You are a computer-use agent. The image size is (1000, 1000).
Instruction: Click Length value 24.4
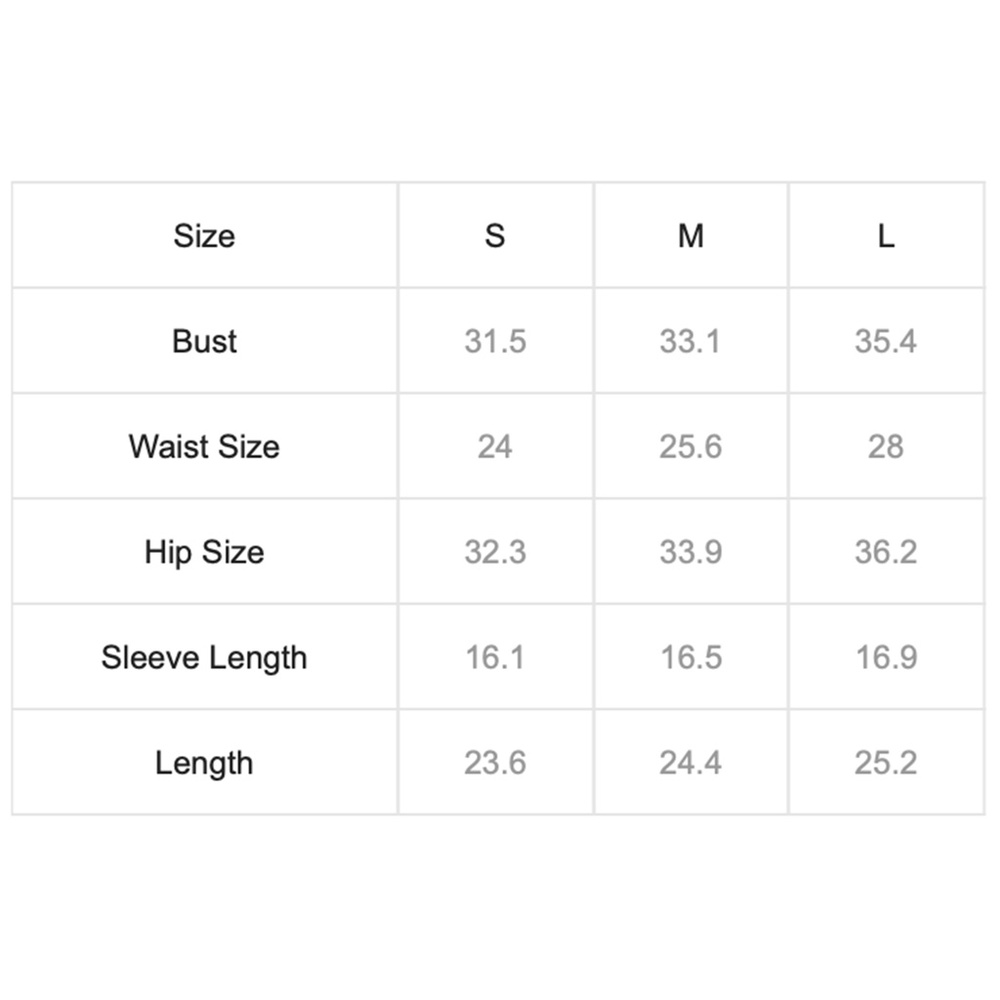[690, 763]
